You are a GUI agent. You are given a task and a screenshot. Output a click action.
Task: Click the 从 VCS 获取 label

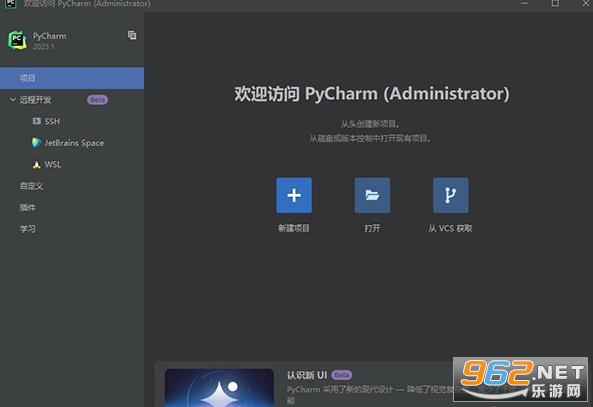(450, 228)
